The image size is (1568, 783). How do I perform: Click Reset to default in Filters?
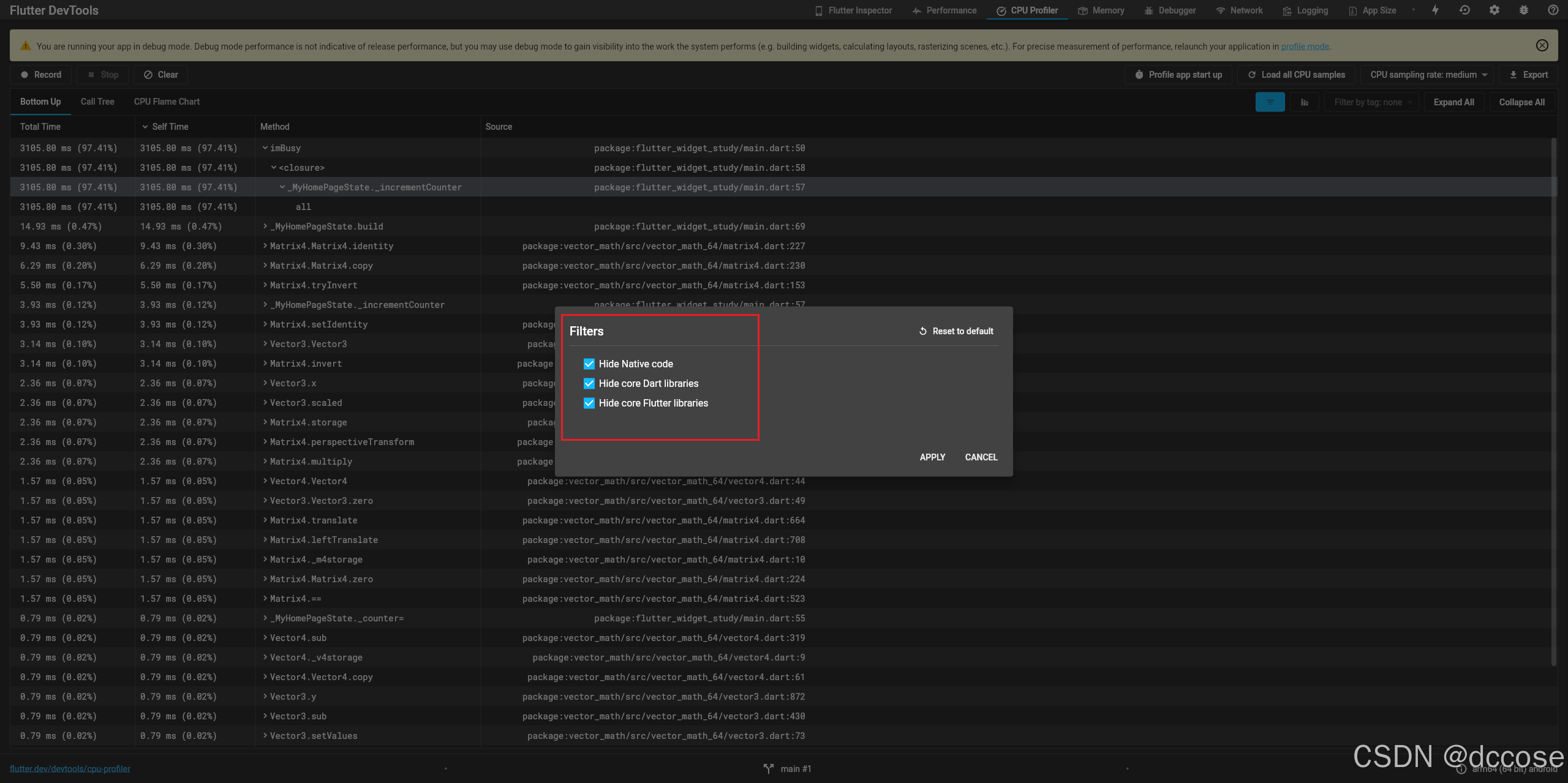coord(956,331)
